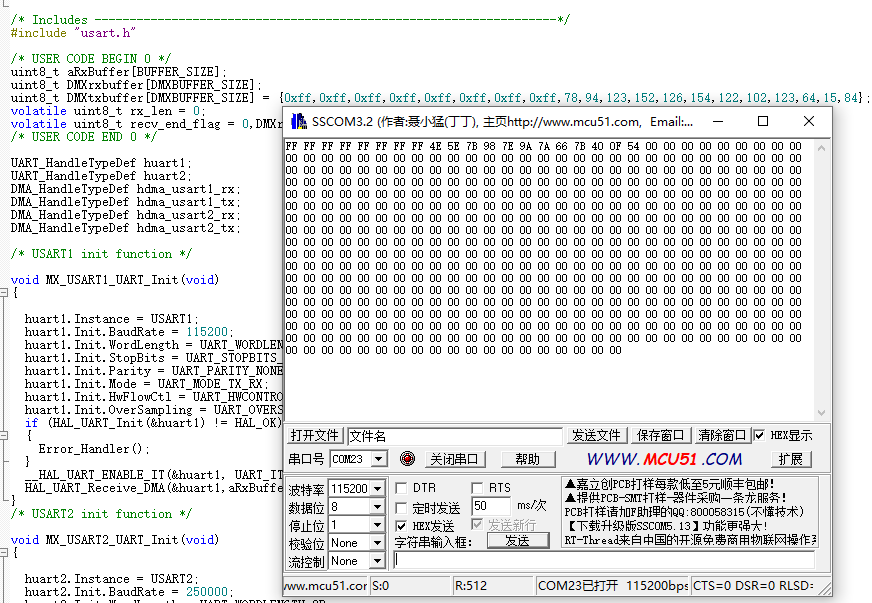
Task: Click the volatile uint8_t rx_len line
Action: tap(108, 111)
